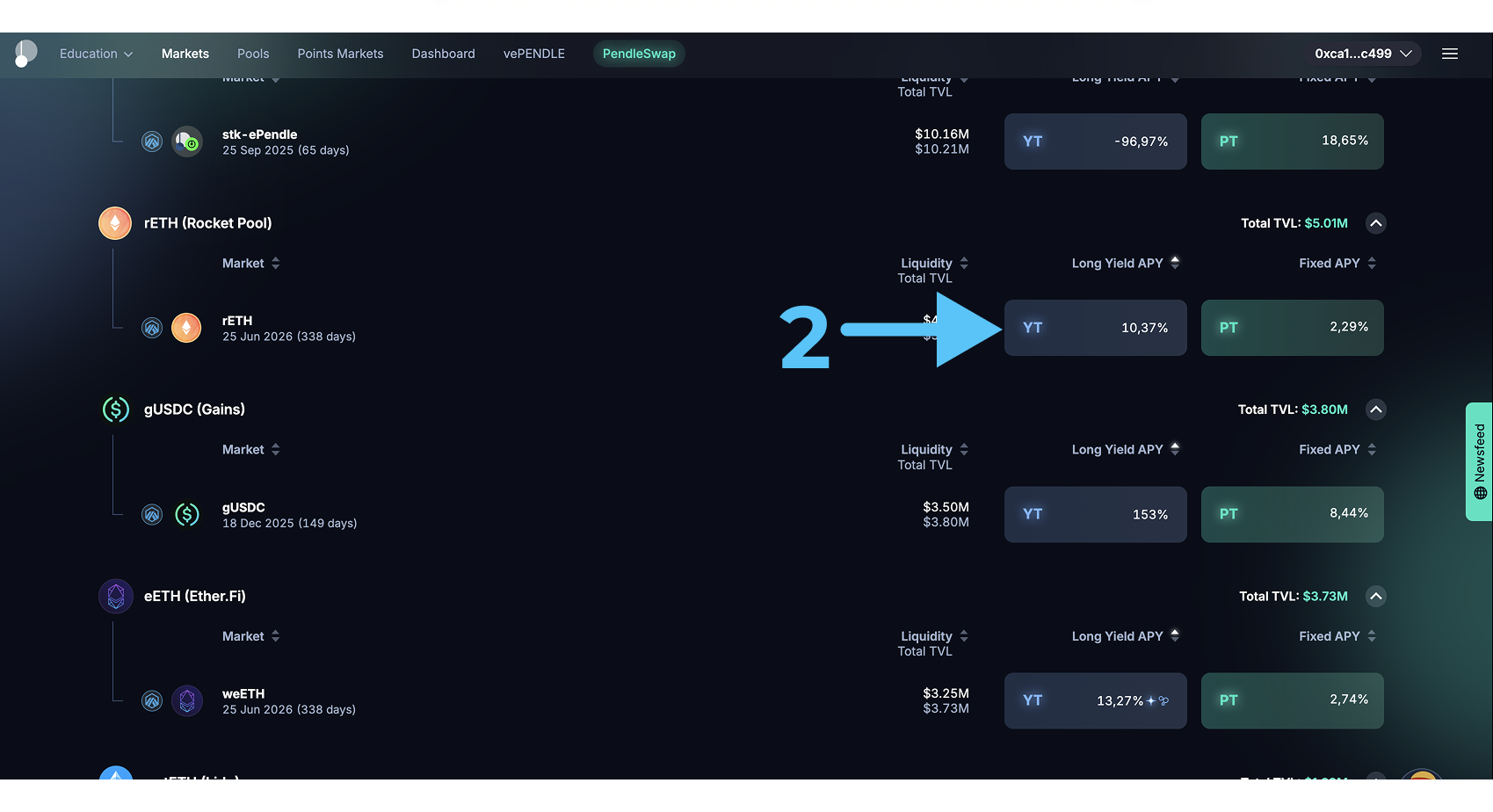Click the rETH Rocket Pool token icon

[115, 223]
